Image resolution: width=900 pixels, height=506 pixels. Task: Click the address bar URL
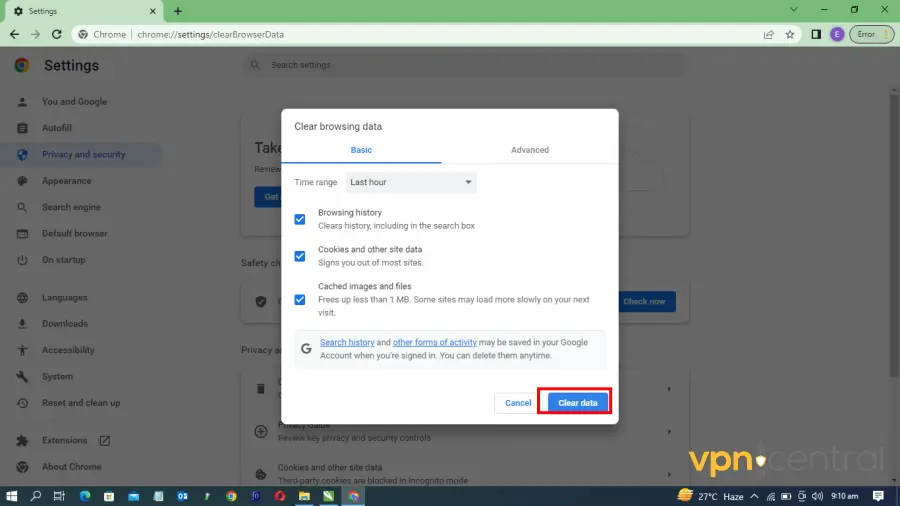click(x=211, y=34)
